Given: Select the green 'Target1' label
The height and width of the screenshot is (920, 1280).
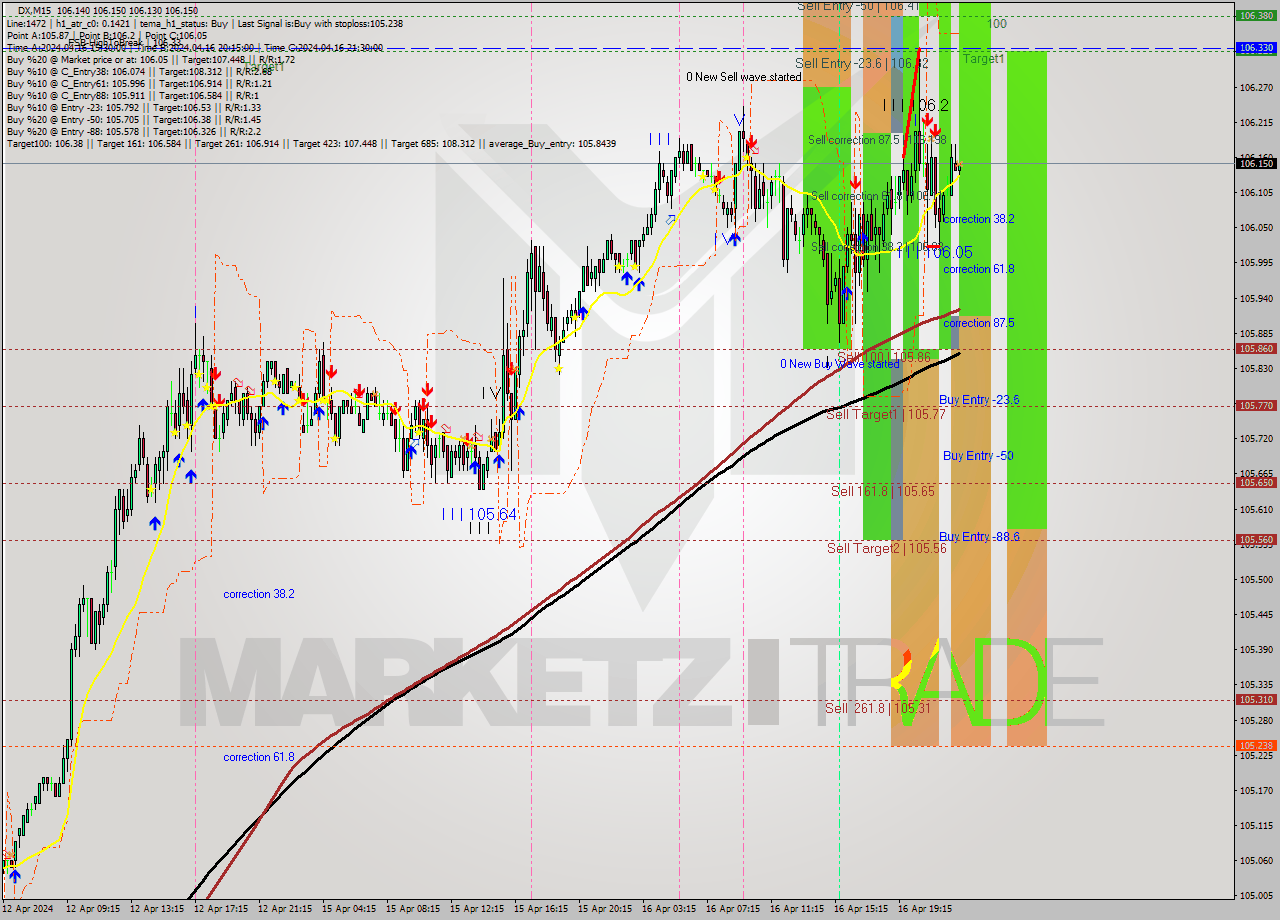Looking at the screenshot, I should tap(984, 59).
